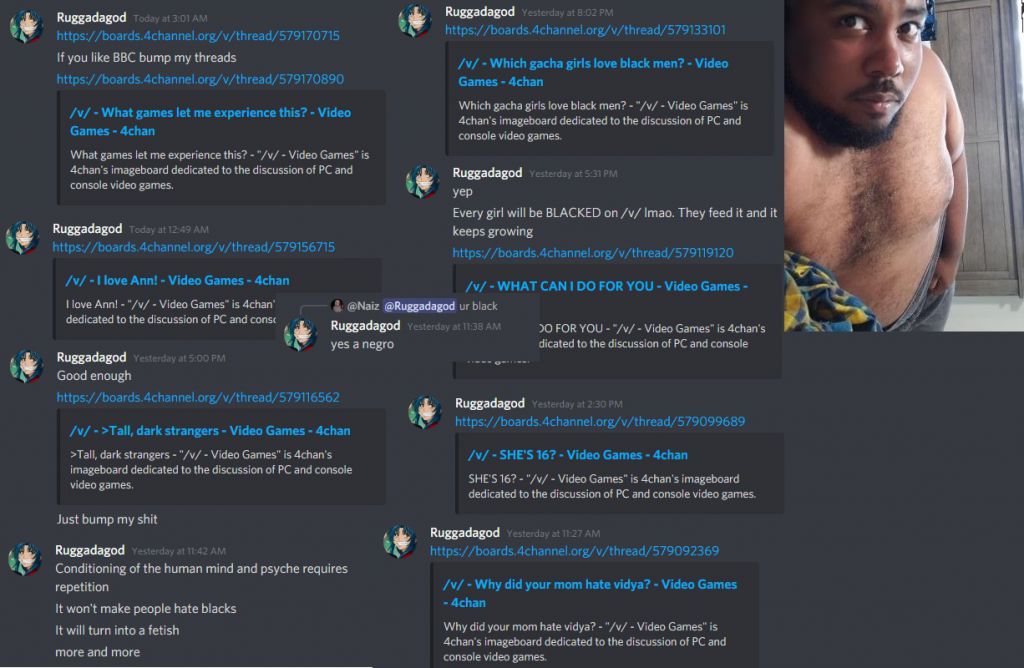Click the @Ruggadagod mention in the reply

[x=419, y=306]
